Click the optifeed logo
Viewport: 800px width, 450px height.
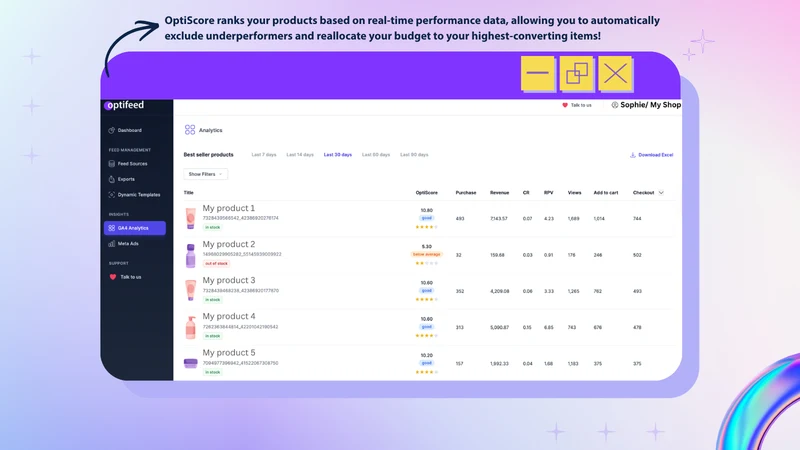125,105
